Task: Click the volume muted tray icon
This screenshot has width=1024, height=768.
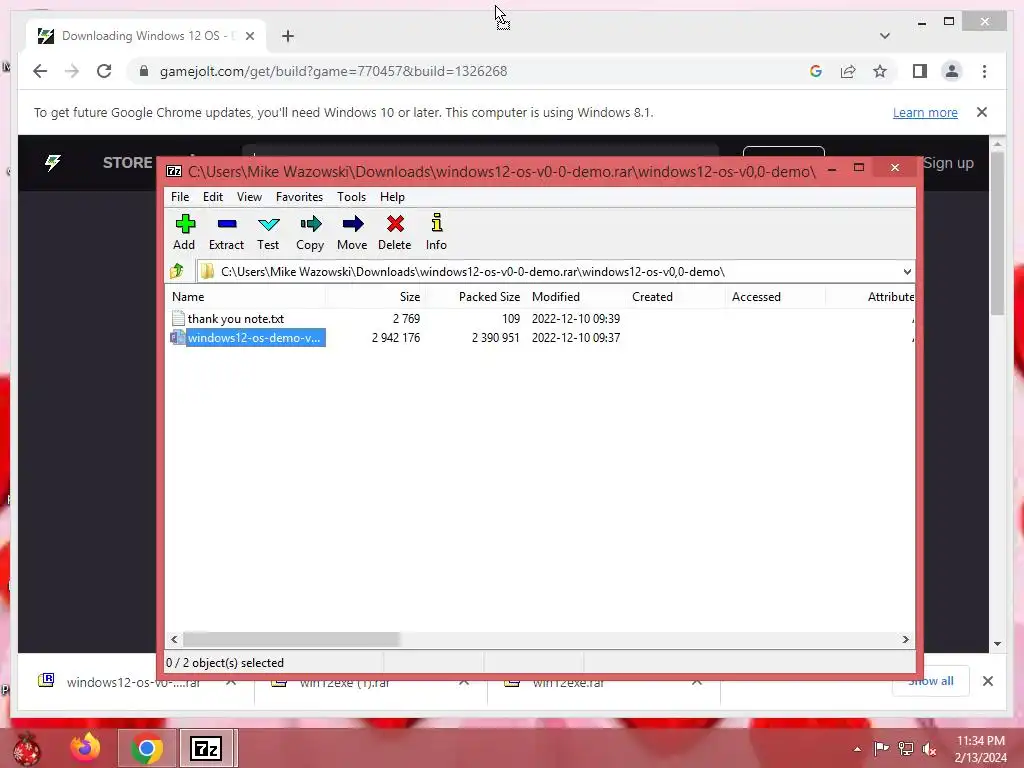Action: [929, 749]
